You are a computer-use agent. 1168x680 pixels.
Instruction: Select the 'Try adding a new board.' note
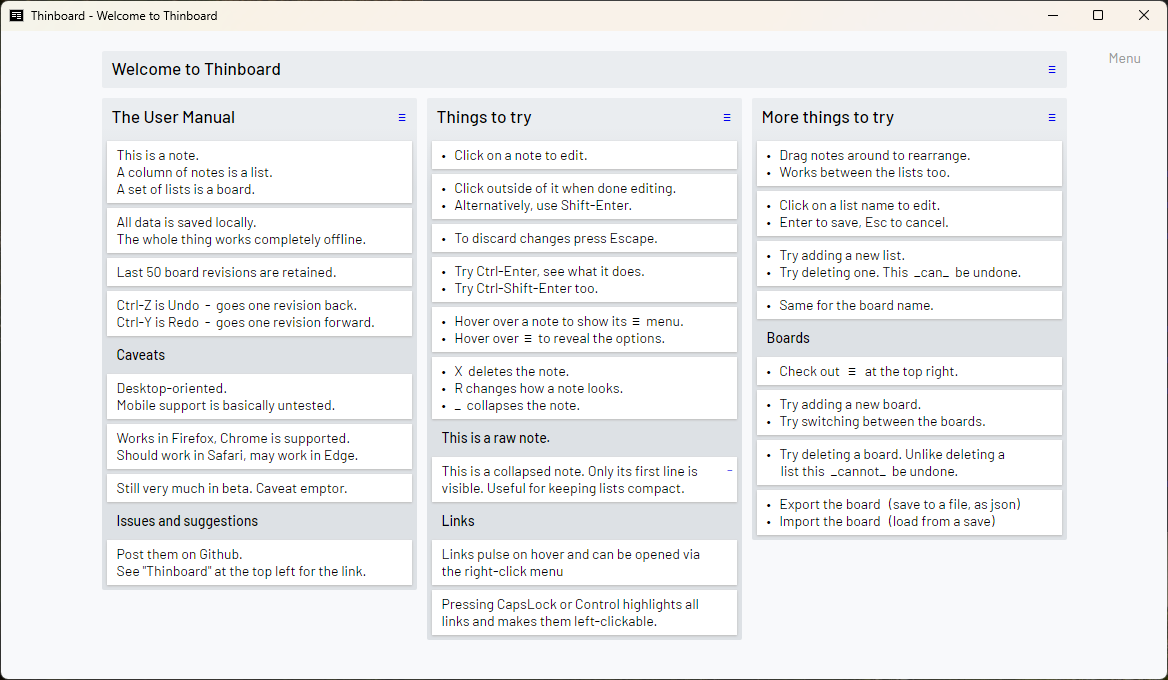pos(909,413)
